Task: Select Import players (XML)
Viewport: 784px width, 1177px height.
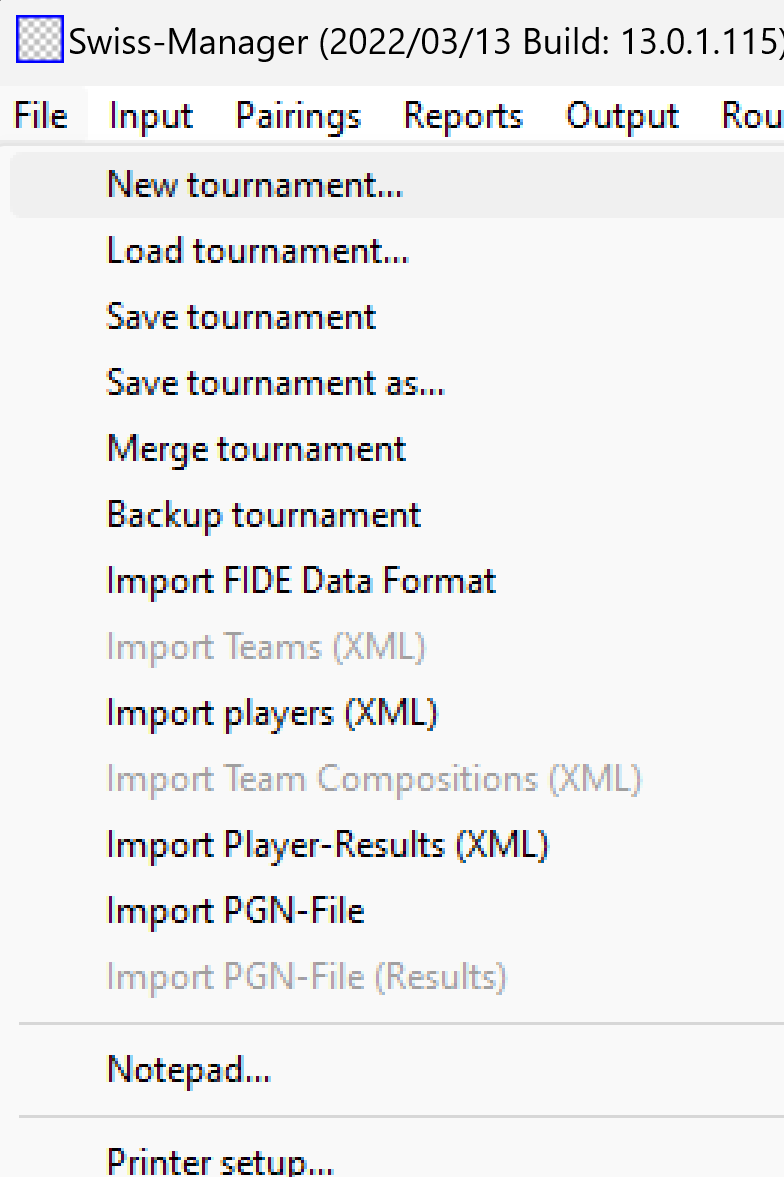Action: pyautogui.click(x=272, y=713)
